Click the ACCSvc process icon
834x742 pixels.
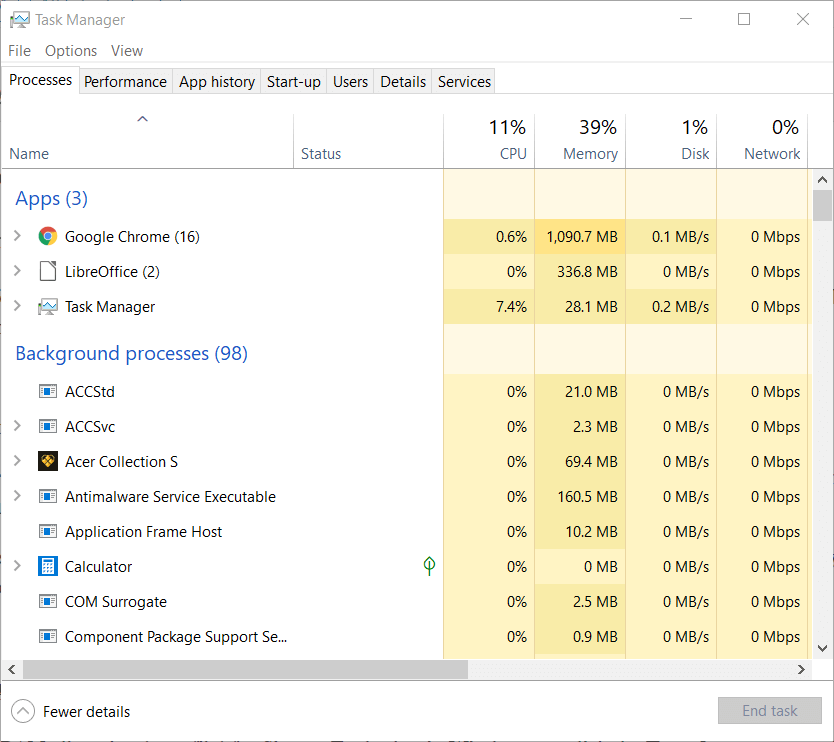[x=48, y=427]
